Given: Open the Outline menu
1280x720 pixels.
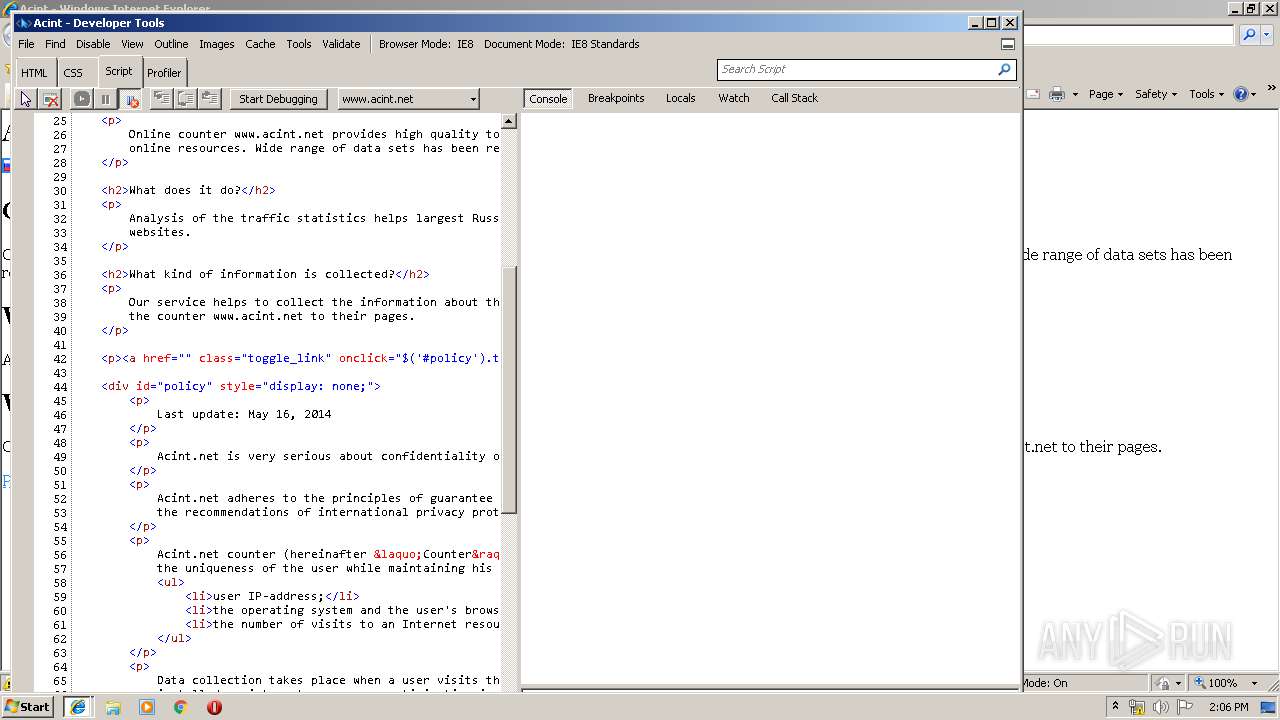Looking at the screenshot, I should pyautogui.click(x=171, y=44).
